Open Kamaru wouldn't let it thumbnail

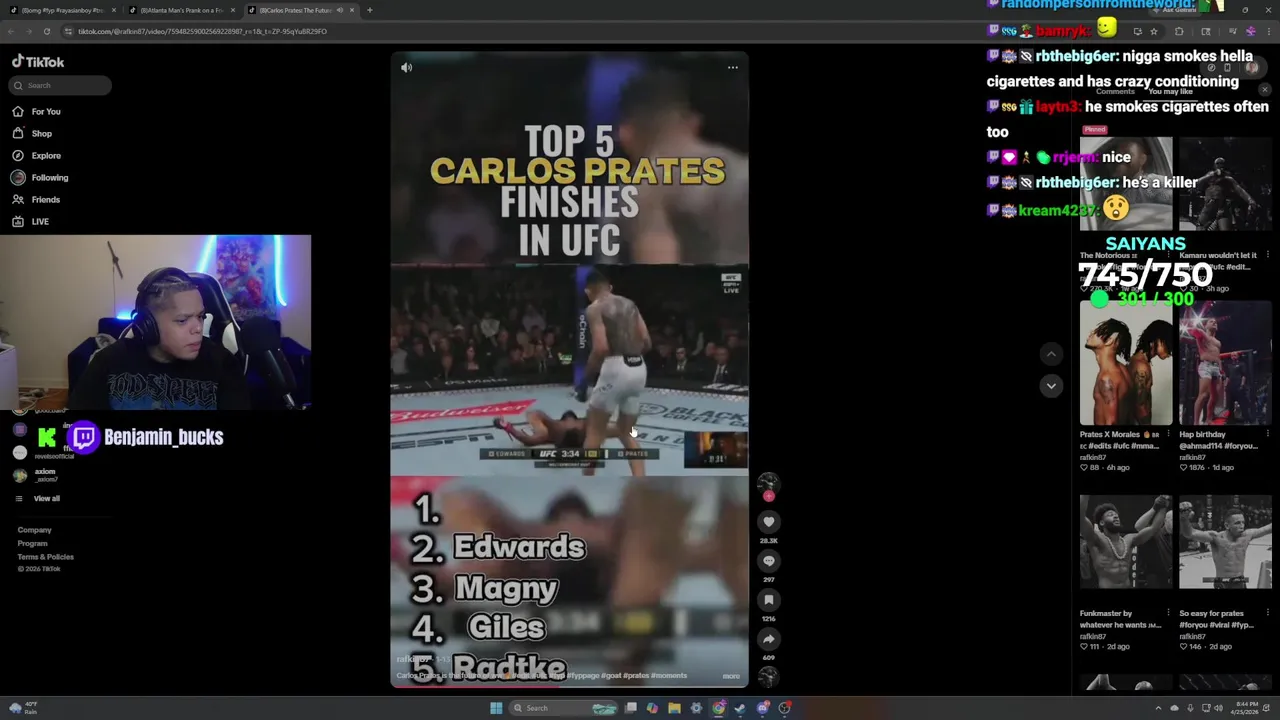[1225, 185]
